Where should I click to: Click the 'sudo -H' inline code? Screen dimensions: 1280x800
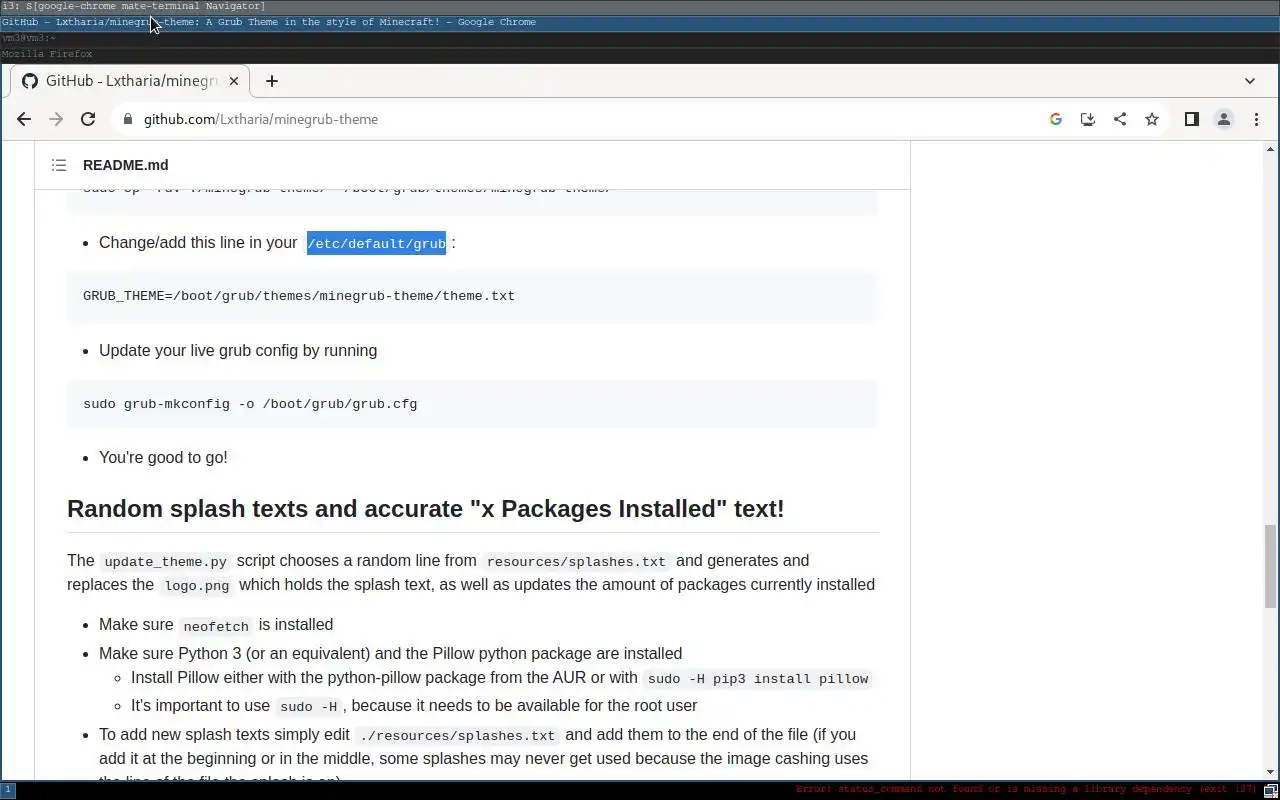tap(309, 707)
